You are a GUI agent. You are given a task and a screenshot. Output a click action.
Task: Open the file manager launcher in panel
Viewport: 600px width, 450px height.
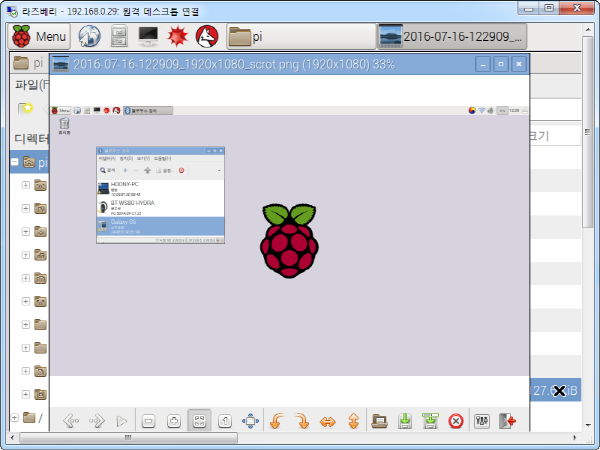[x=119, y=37]
